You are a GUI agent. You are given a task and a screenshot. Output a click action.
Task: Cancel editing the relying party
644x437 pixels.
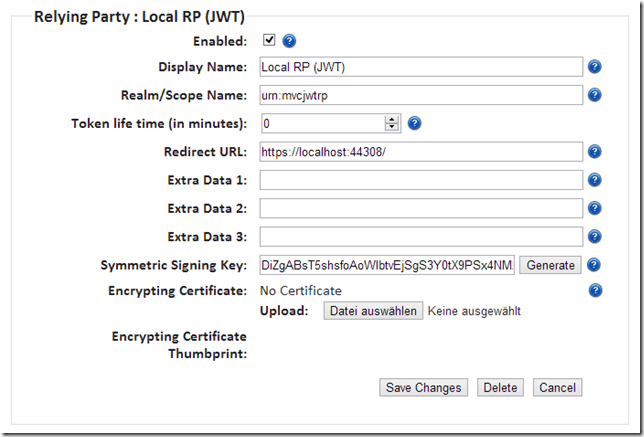click(556, 387)
